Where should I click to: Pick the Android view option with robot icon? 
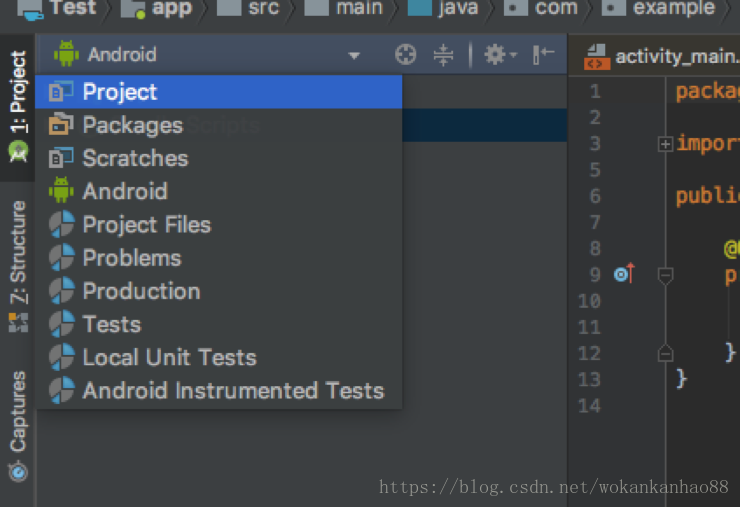click(219, 191)
